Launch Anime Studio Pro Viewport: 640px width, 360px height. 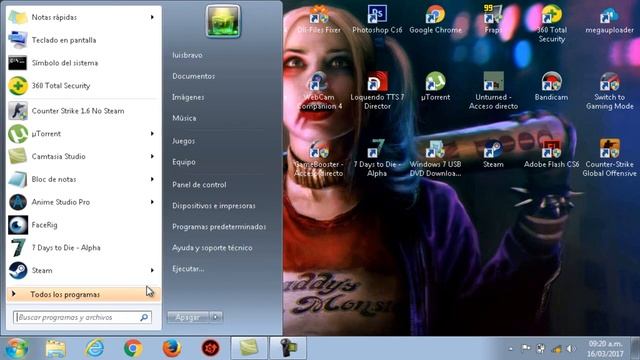84,202
